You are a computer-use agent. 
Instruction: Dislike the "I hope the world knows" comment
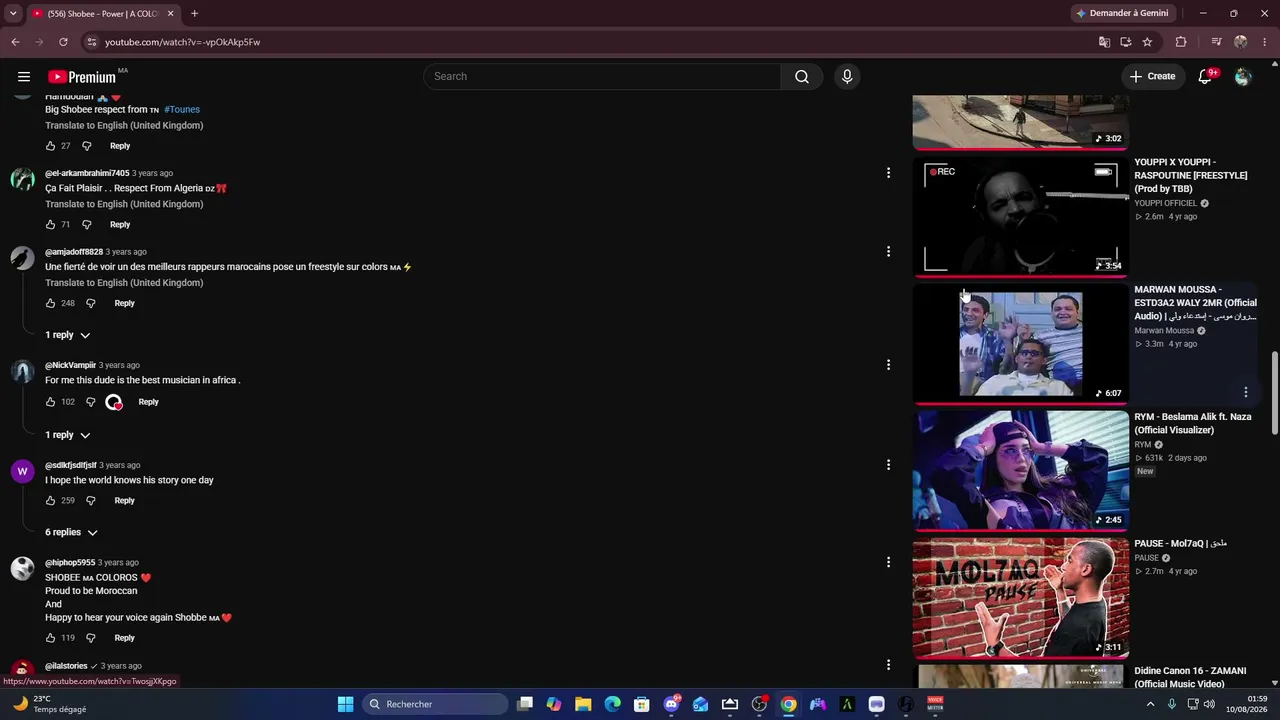pos(91,501)
